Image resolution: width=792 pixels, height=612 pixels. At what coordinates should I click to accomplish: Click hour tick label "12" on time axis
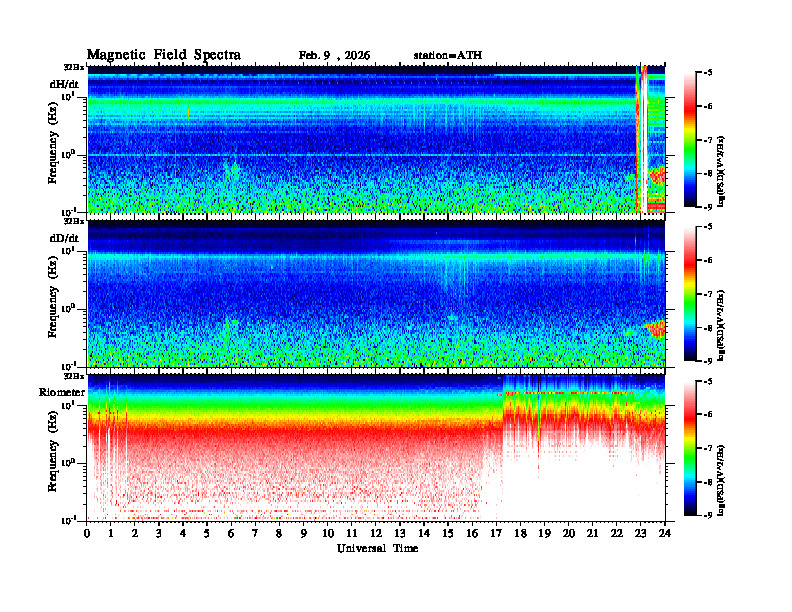(x=376, y=534)
